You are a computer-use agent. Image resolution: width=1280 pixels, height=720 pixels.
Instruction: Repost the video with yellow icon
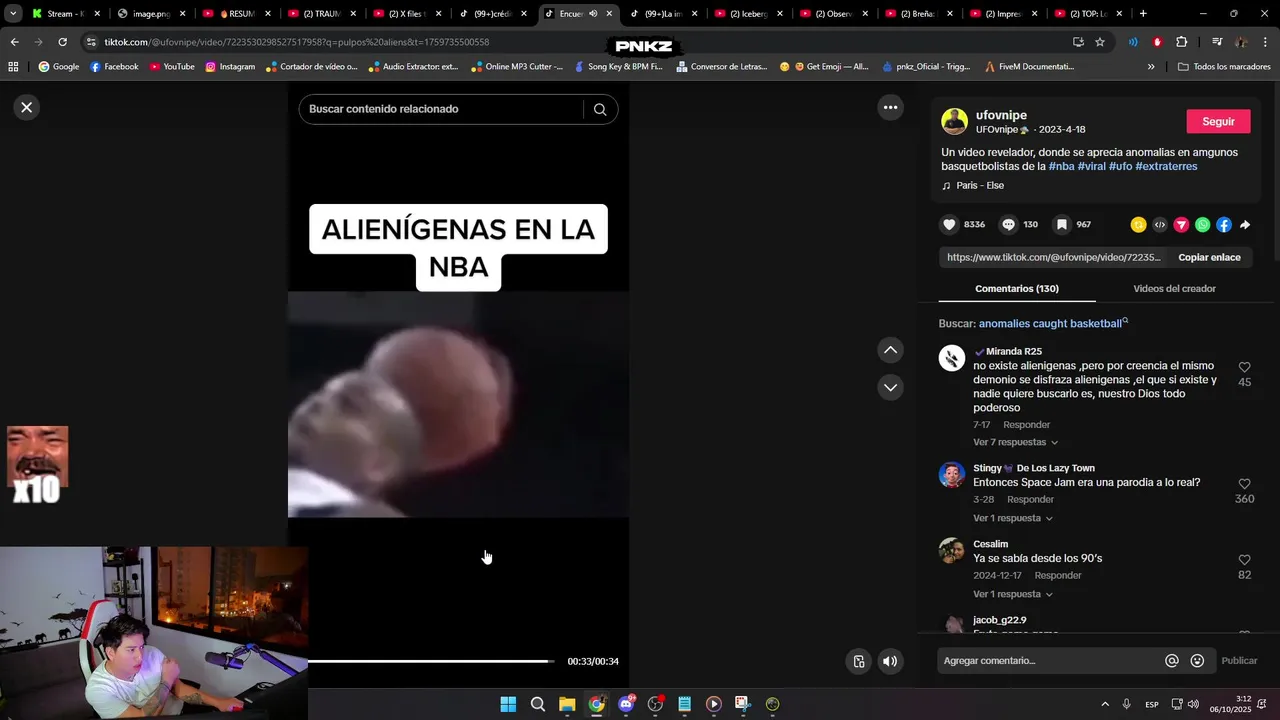click(1138, 225)
